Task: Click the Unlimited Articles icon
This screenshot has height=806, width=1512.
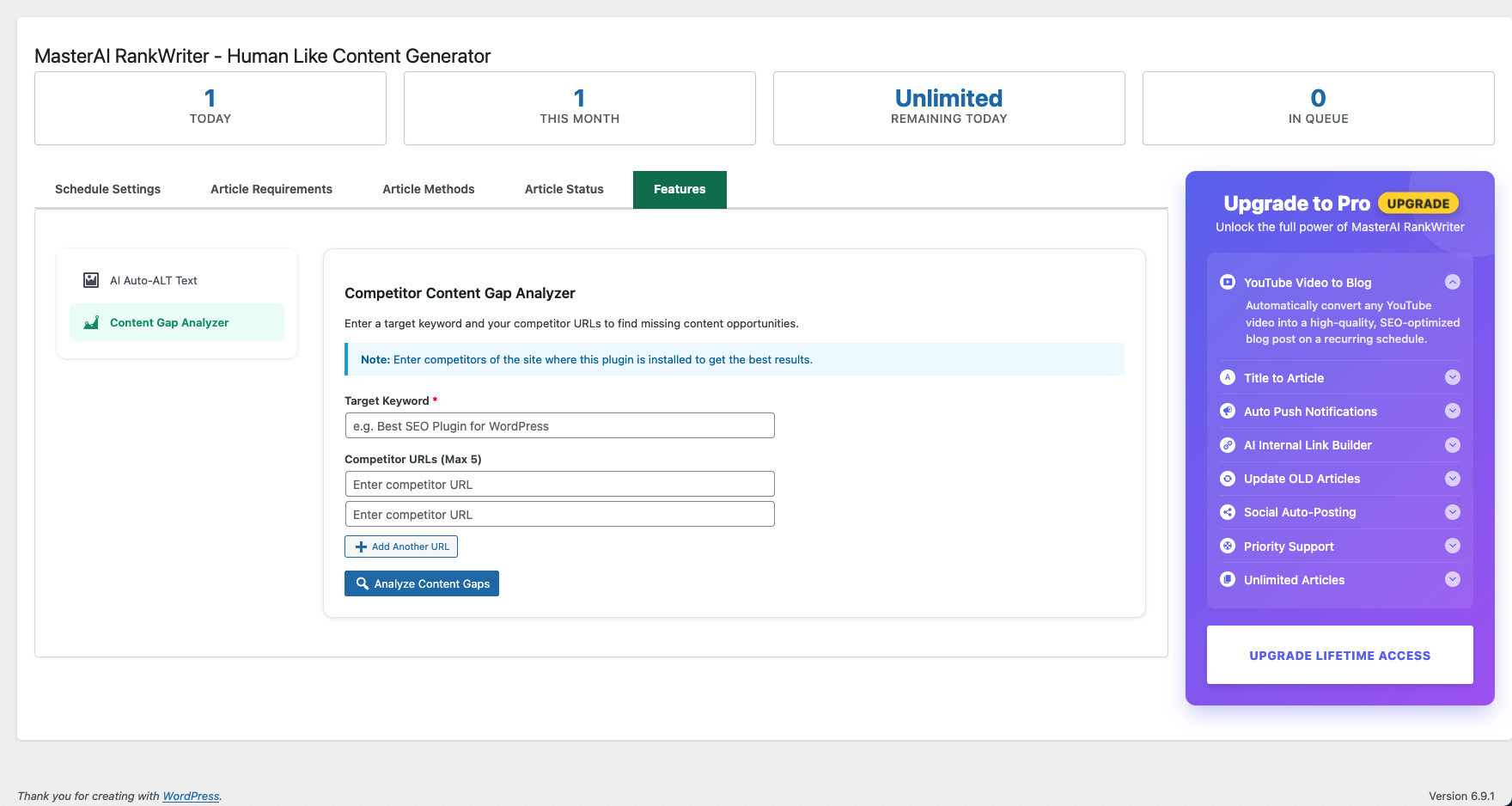Action: (1228, 580)
